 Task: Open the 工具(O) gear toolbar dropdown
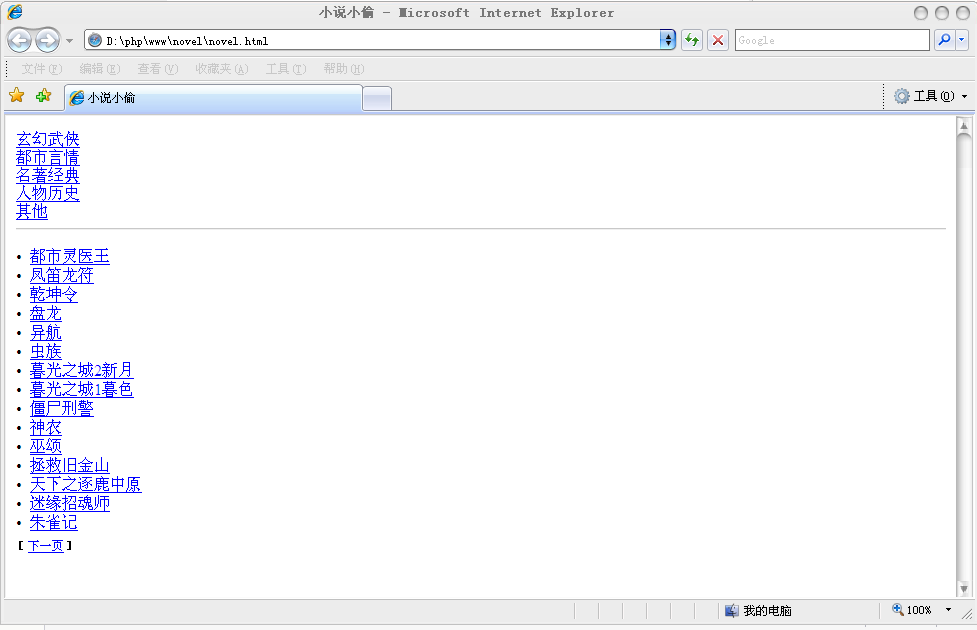click(931, 96)
